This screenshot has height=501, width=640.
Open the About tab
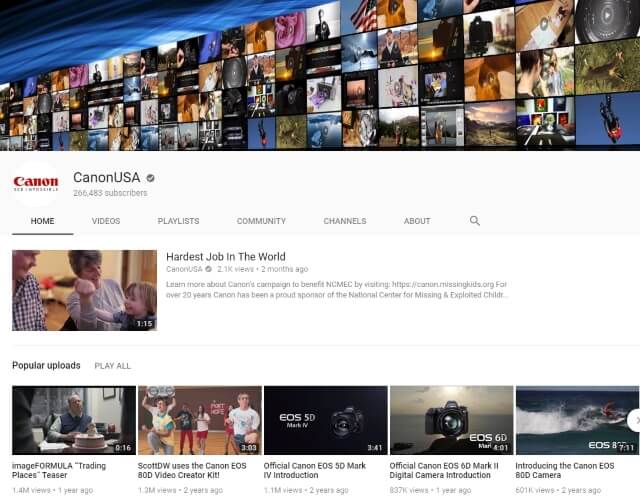click(x=417, y=221)
